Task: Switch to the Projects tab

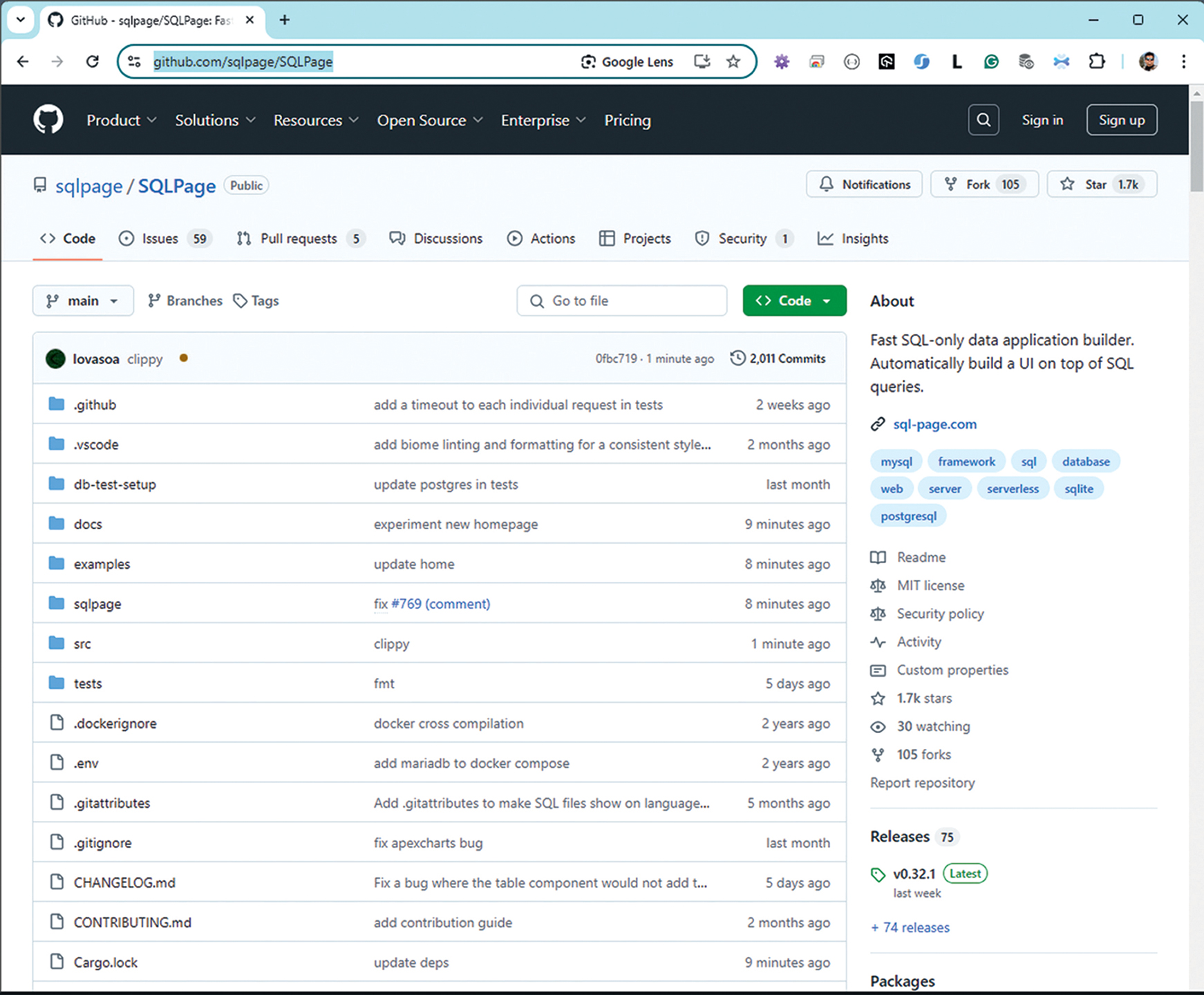Action: tap(635, 238)
